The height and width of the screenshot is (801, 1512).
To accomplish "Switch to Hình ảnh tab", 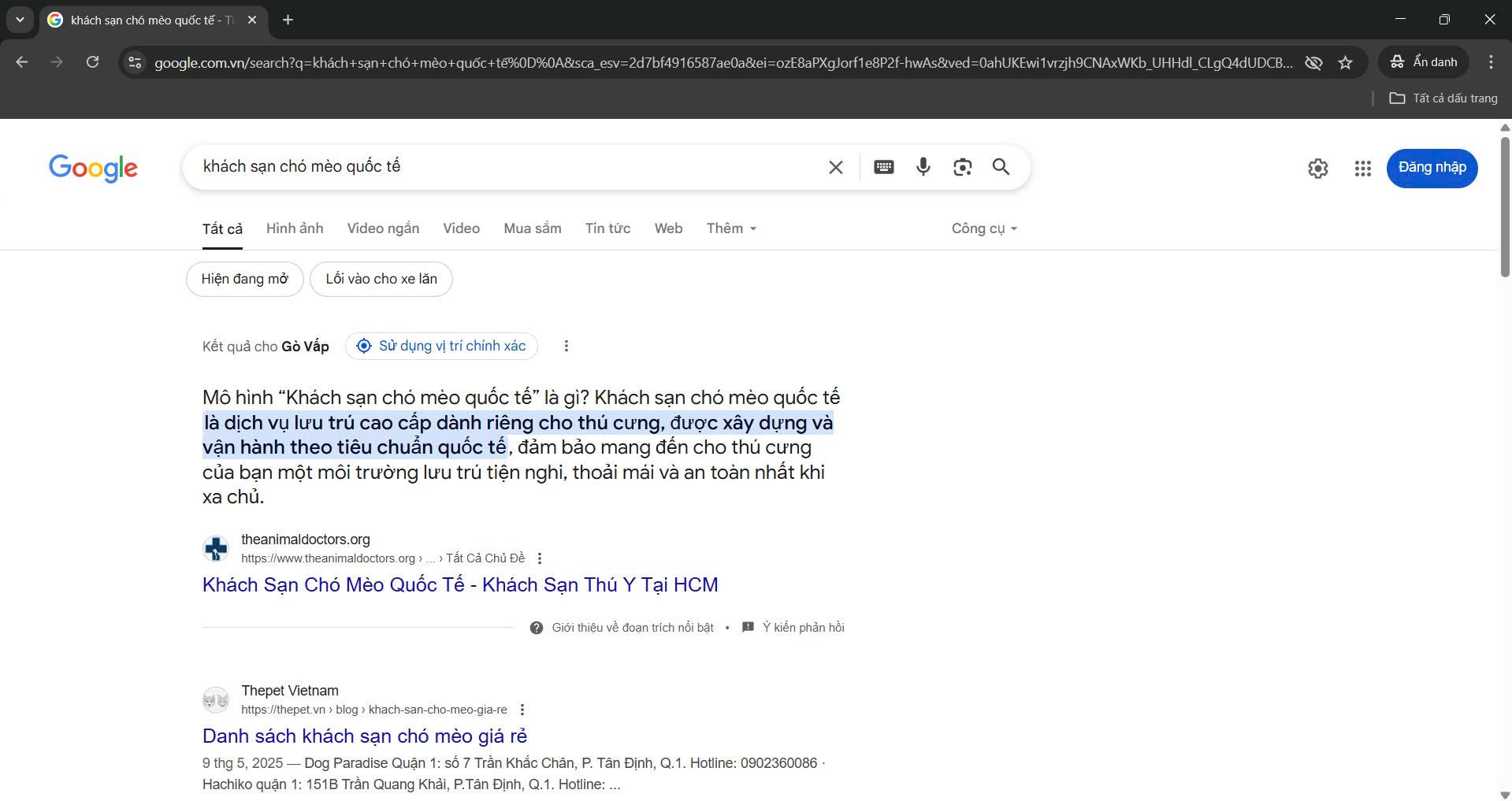I will click(295, 228).
